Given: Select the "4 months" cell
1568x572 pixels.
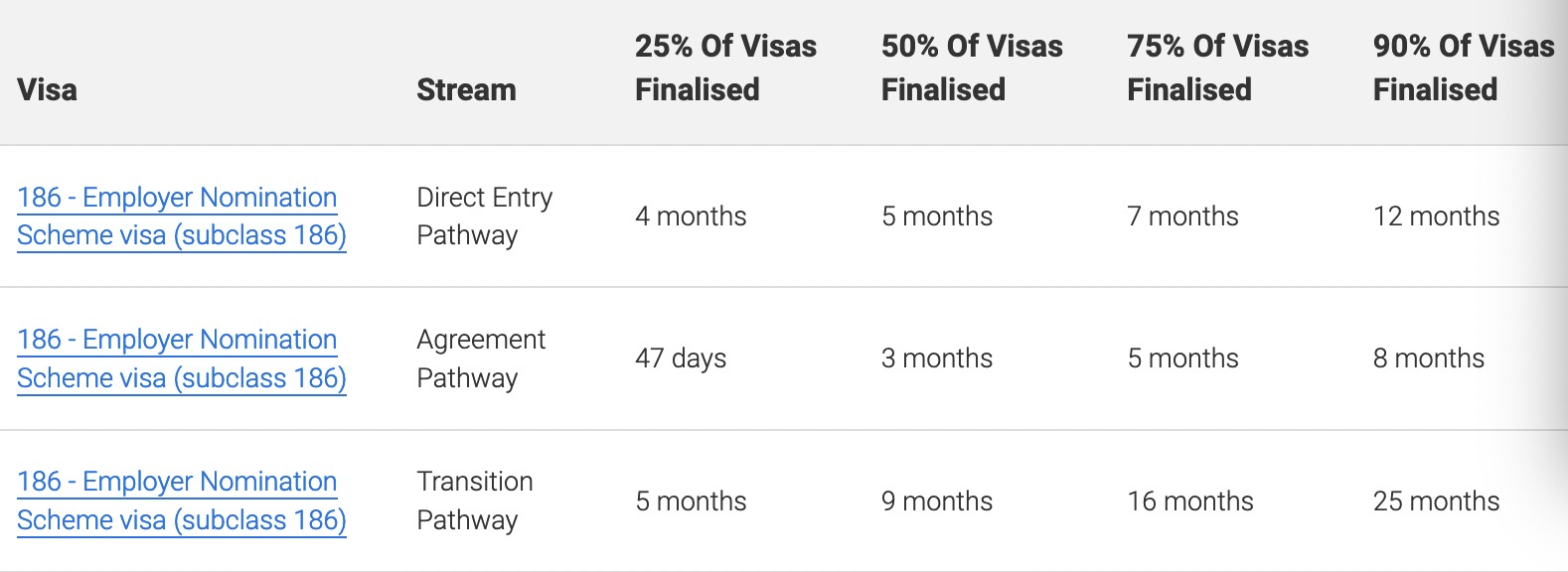Looking at the screenshot, I should (691, 216).
